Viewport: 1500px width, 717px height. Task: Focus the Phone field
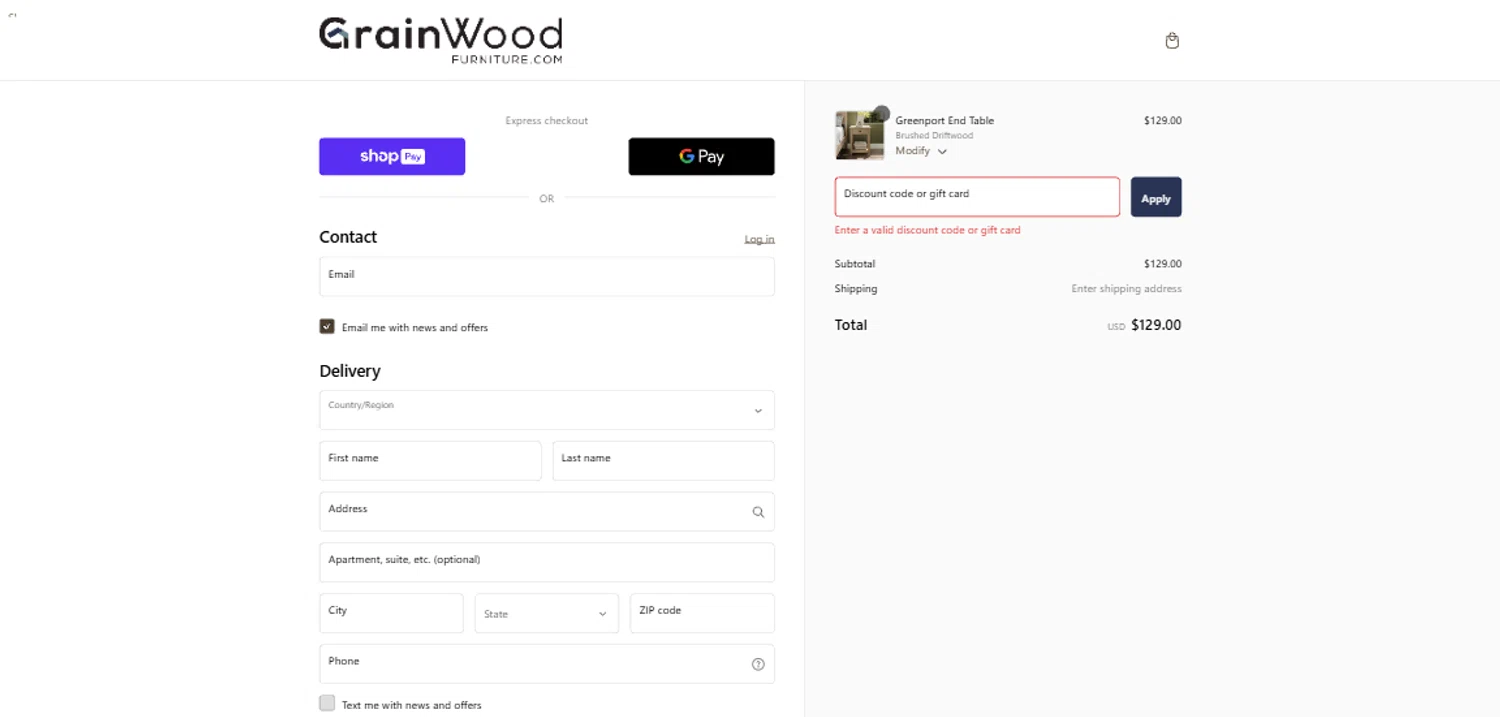[x=547, y=664]
